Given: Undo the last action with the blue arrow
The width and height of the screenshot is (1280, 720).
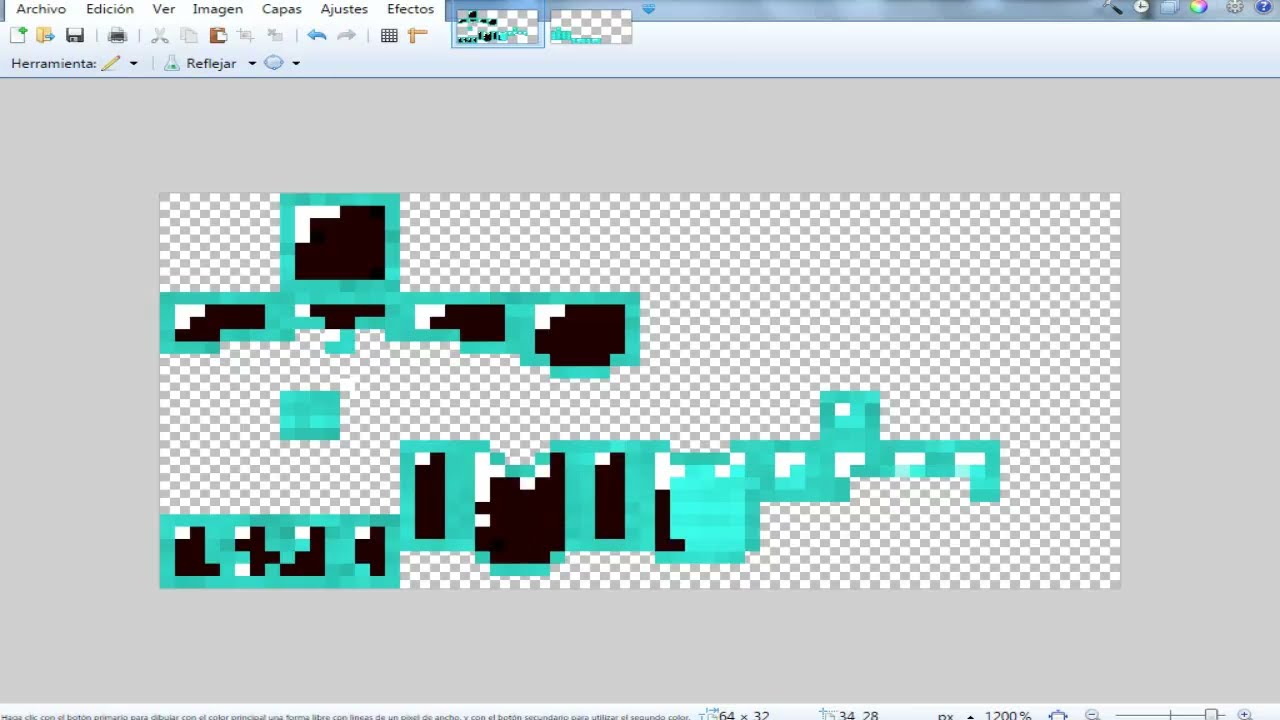Looking at the screenshot, I should [x=317, y=35].
